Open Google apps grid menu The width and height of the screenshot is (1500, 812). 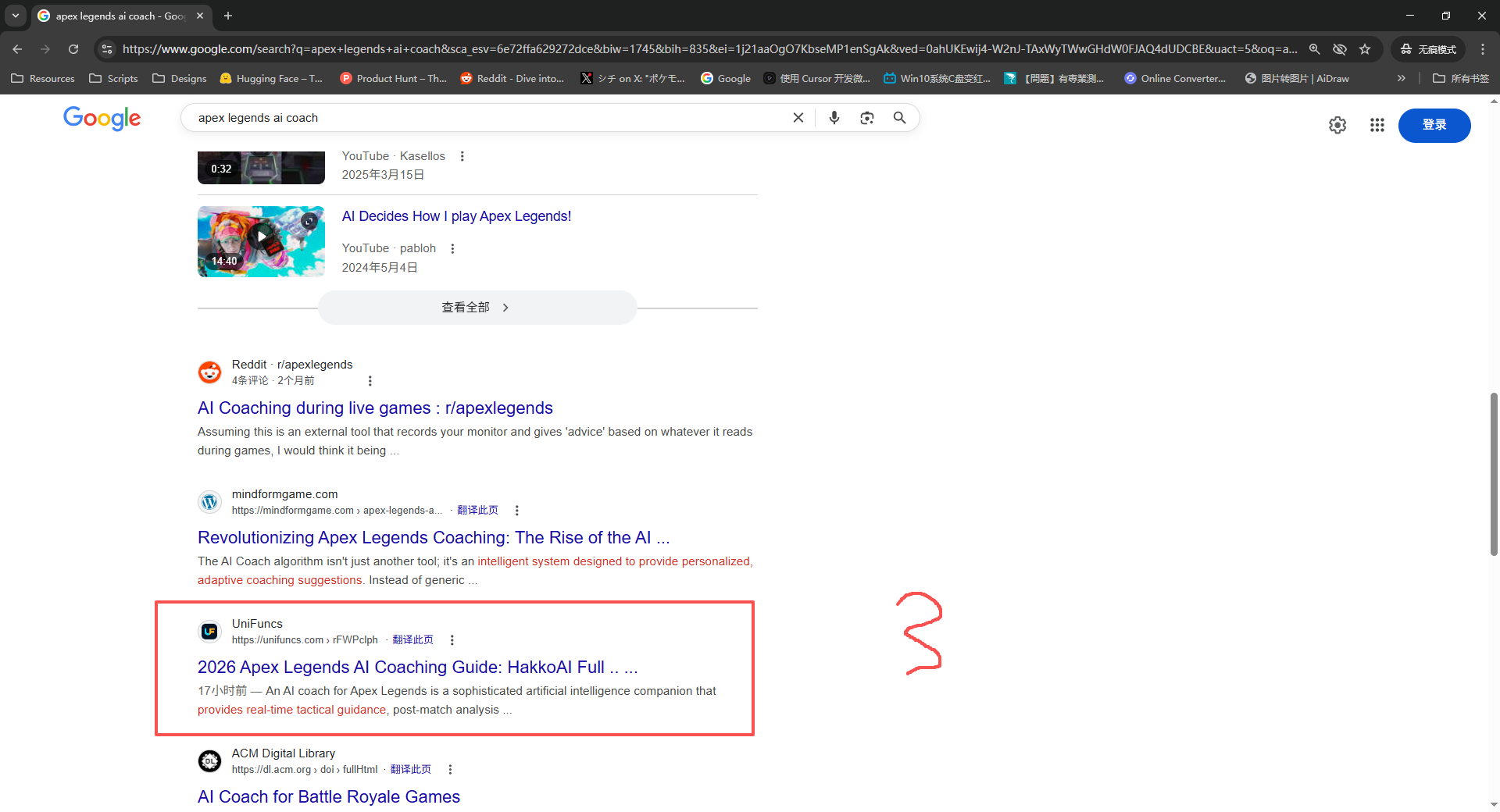[x=1377, y=125]
